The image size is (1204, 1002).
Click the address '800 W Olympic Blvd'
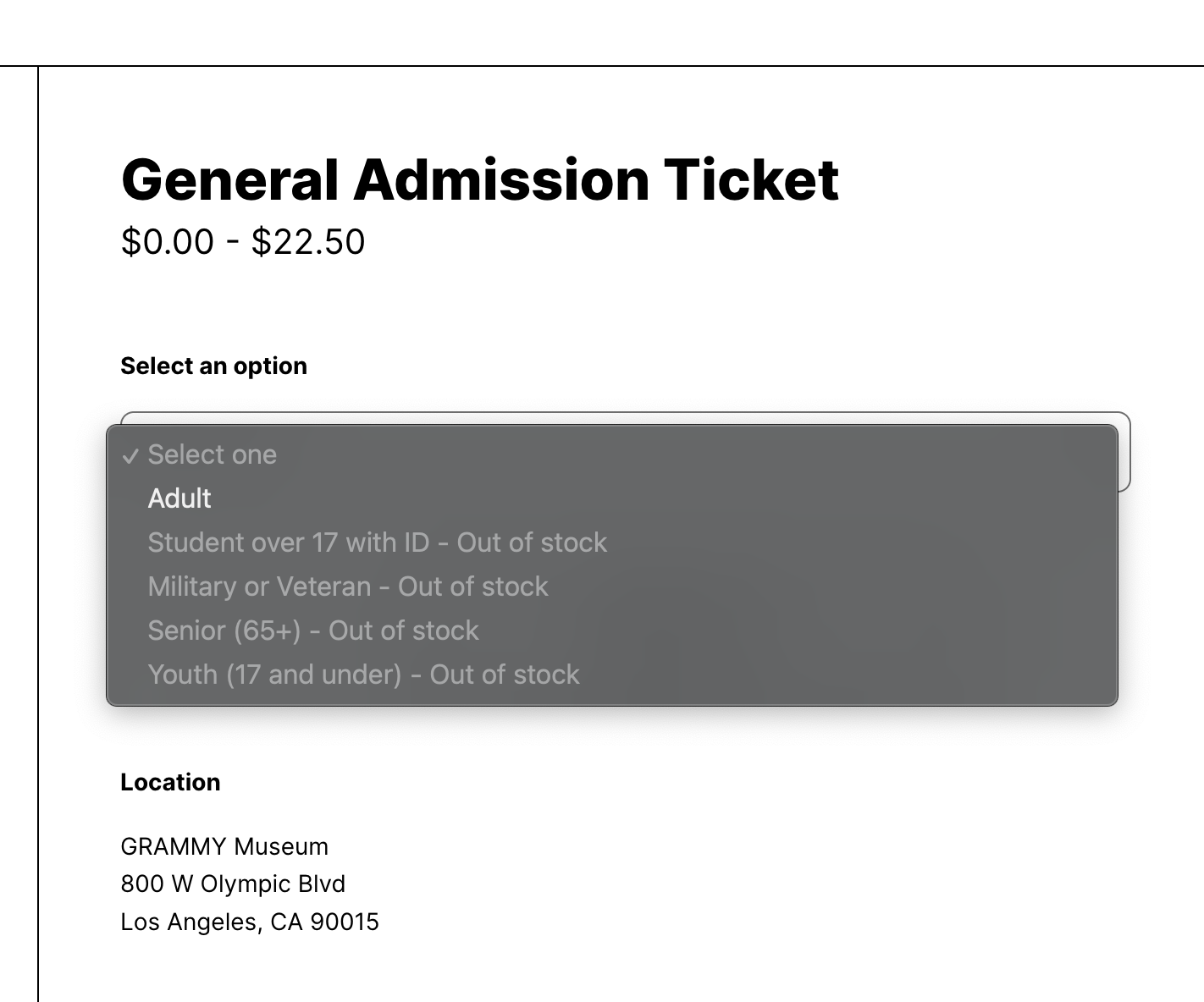pos(233,884)
